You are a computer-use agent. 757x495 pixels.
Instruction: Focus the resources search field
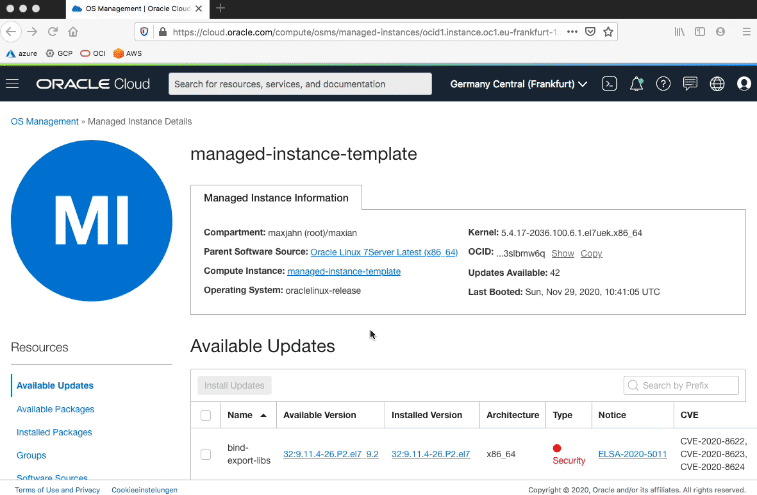coord(300,84)
